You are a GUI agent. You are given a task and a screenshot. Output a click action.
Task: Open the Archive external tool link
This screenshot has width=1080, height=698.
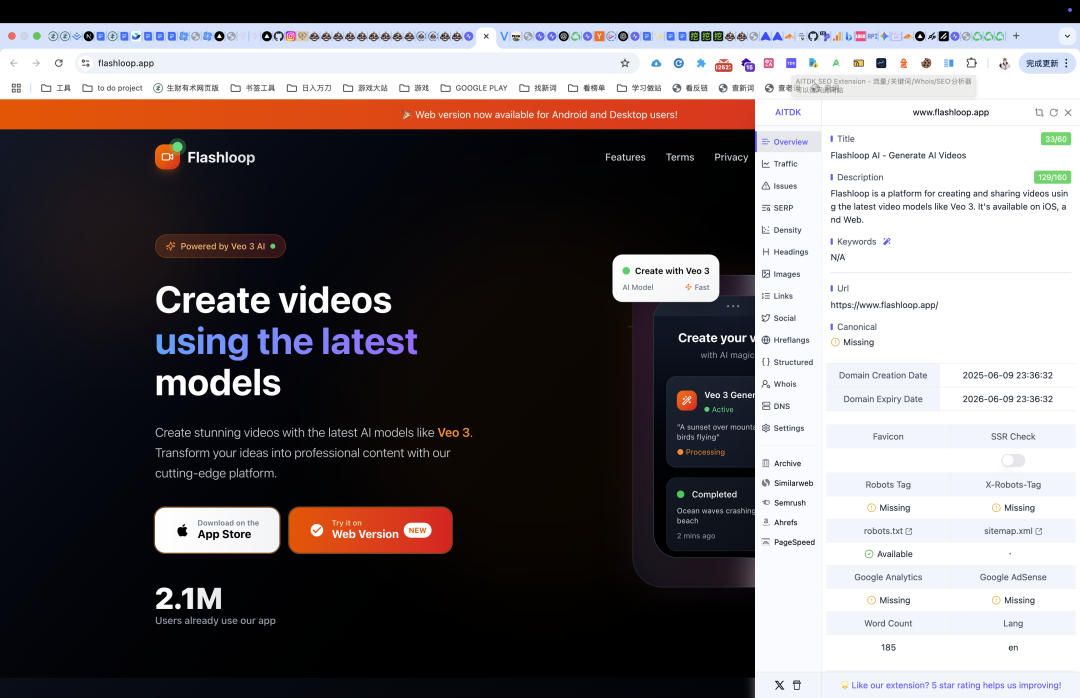point(788,464)
